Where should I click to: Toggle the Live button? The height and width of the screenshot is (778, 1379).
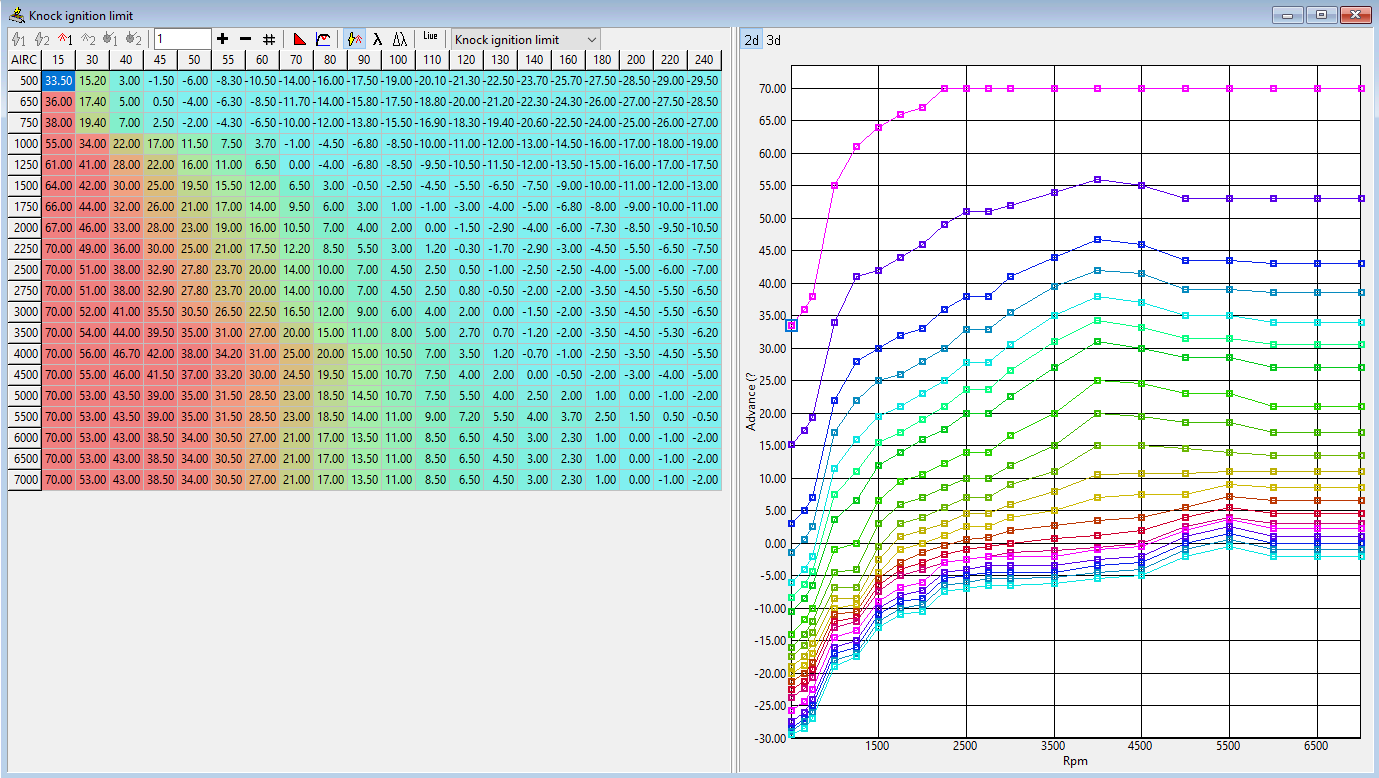(431, 37)
